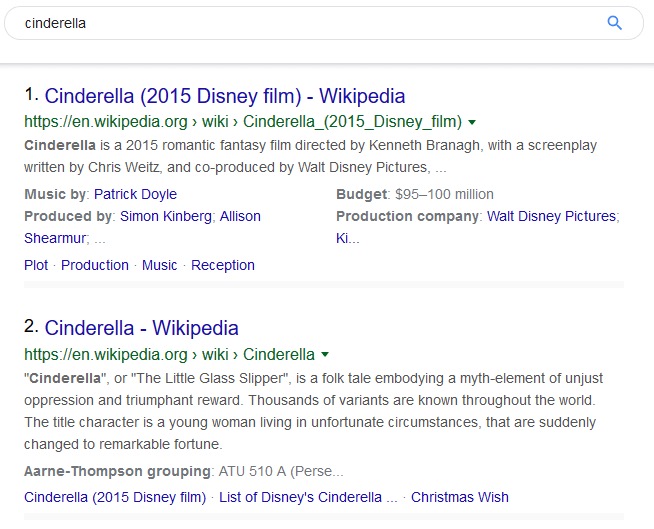This screenshot has width=654, height=529.
Task: Click the Production company label
Action: click(407, 216)
